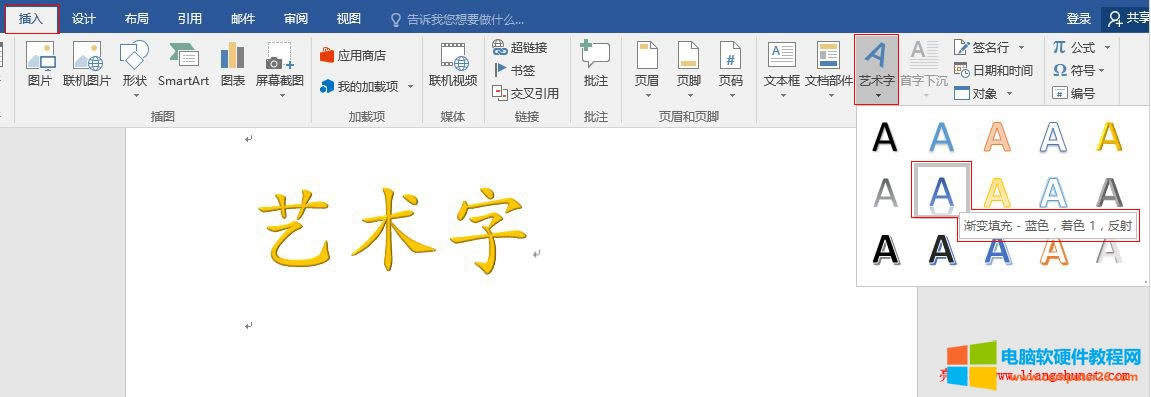Select the black fill WordArt style
The width and height of the screenshot is (1151, 397).
tap(885, 137)
